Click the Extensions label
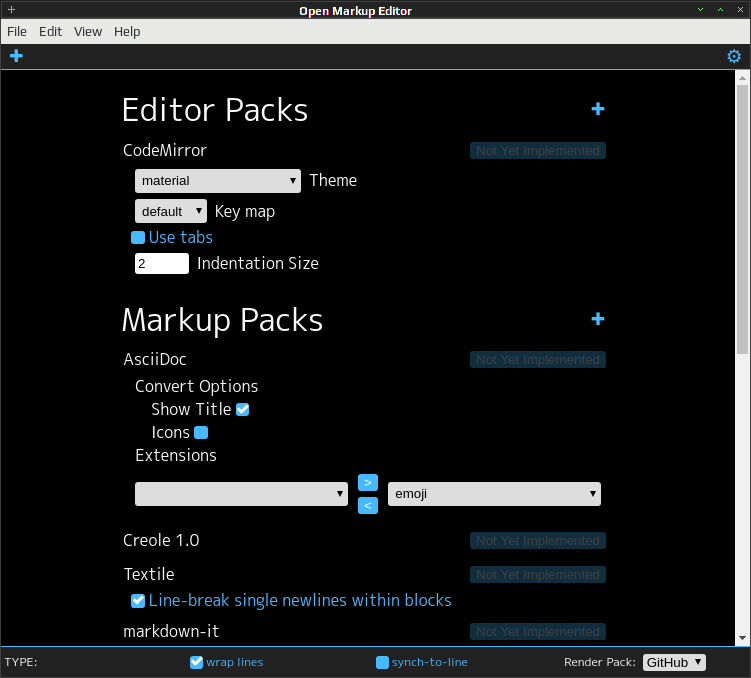Viewport: 751px width, 678px height. 176,455
